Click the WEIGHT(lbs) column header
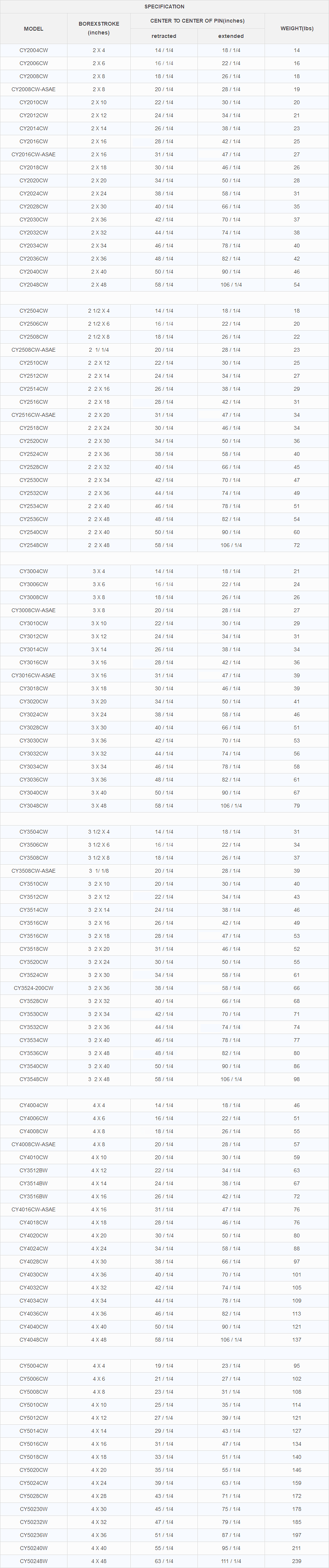 297,29
